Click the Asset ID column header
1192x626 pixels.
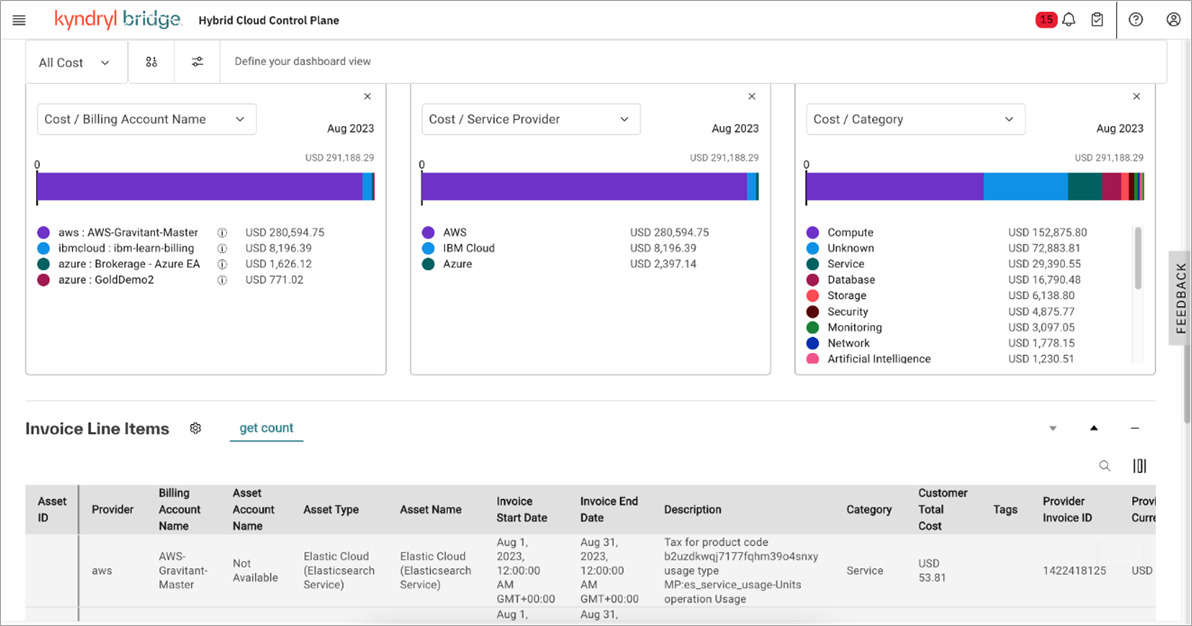coord(52,510)
